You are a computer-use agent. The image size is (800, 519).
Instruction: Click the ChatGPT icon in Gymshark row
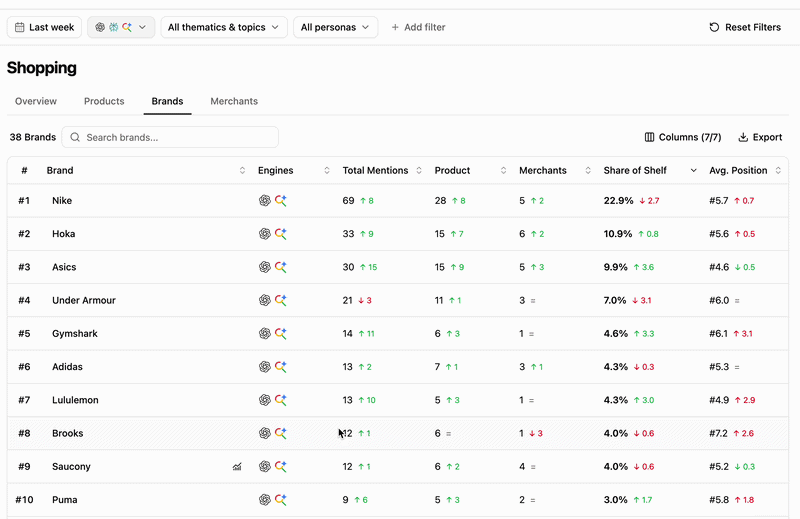(264, 333)
